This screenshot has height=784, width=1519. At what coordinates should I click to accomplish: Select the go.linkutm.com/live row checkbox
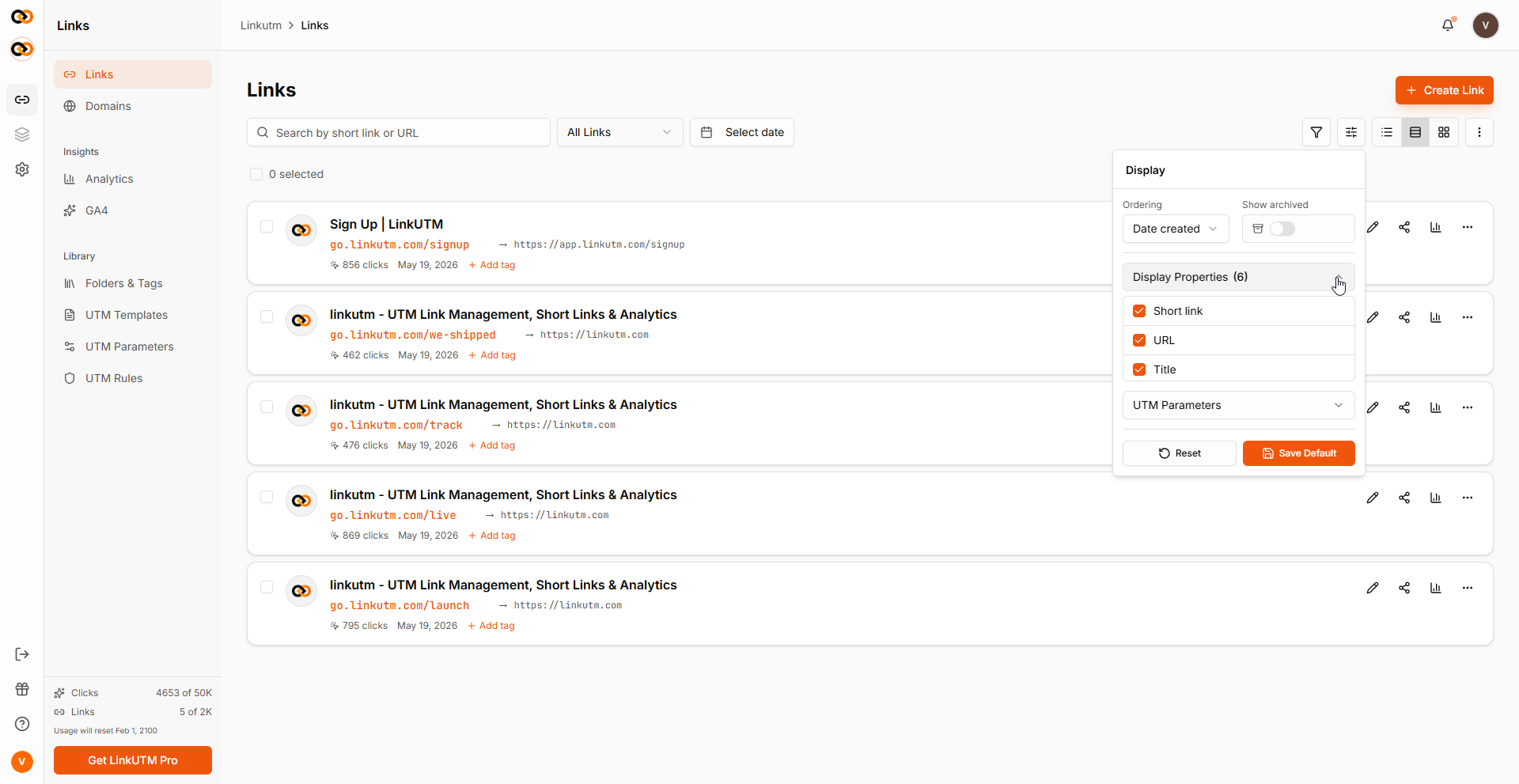pos(267,497)
